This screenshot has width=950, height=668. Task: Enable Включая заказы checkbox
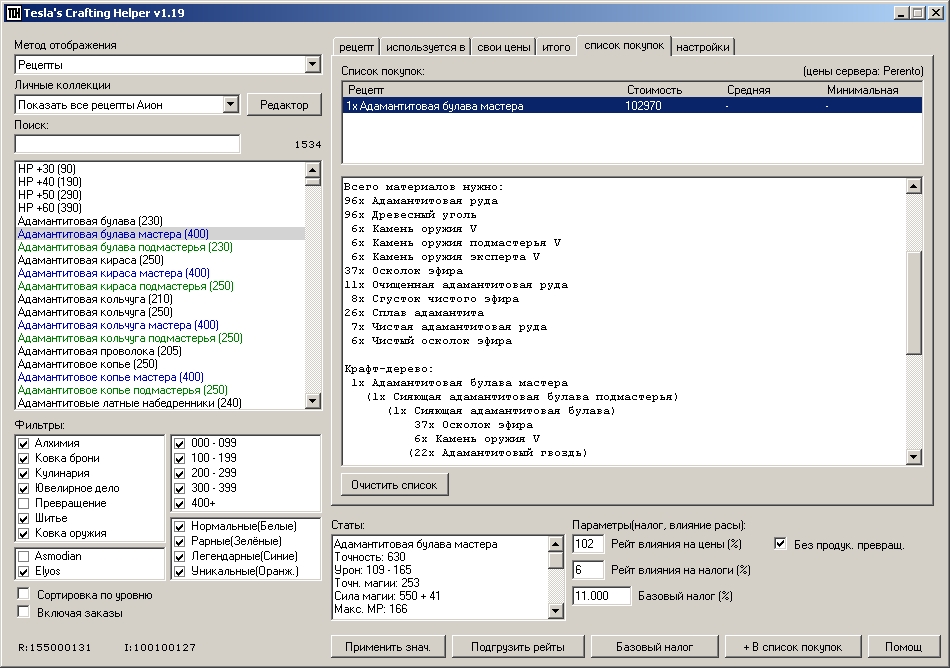click(x=24, y=612)
